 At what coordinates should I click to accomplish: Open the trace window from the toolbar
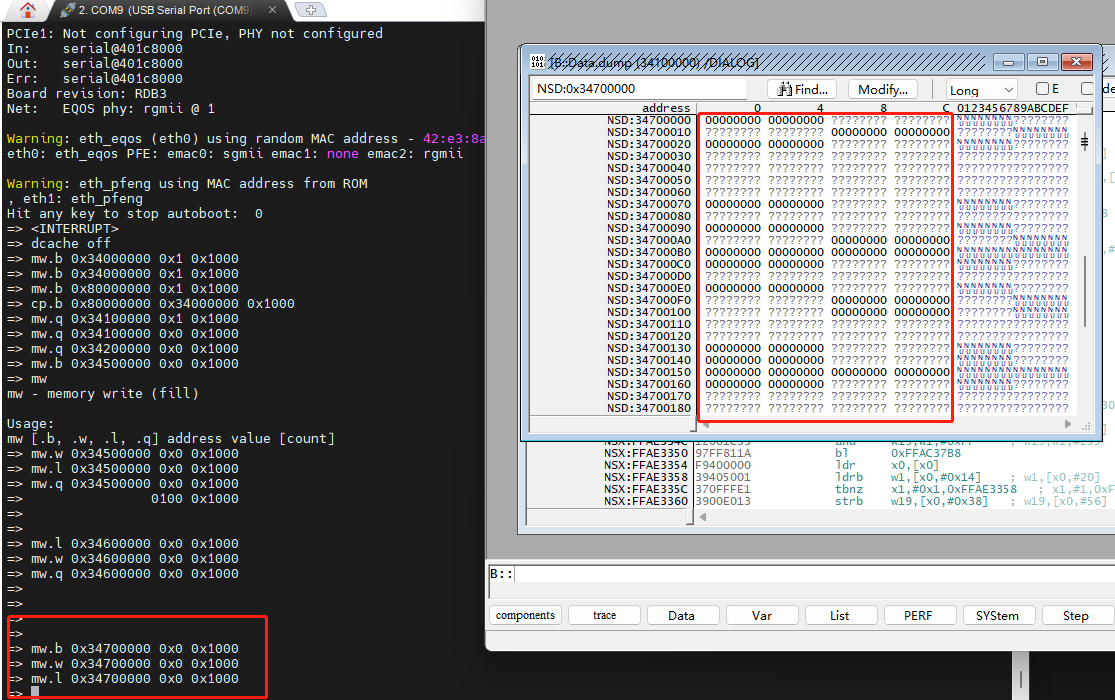603,615
